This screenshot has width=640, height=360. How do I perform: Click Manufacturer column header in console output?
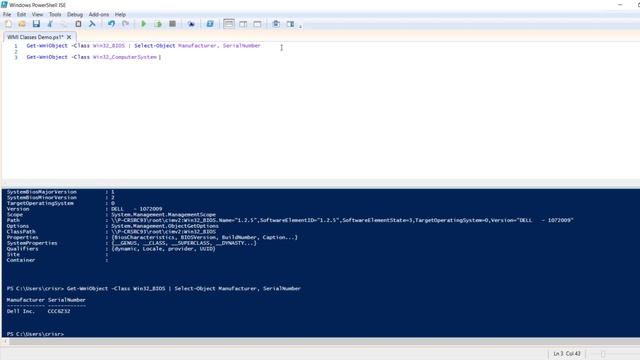coord(25,300)
